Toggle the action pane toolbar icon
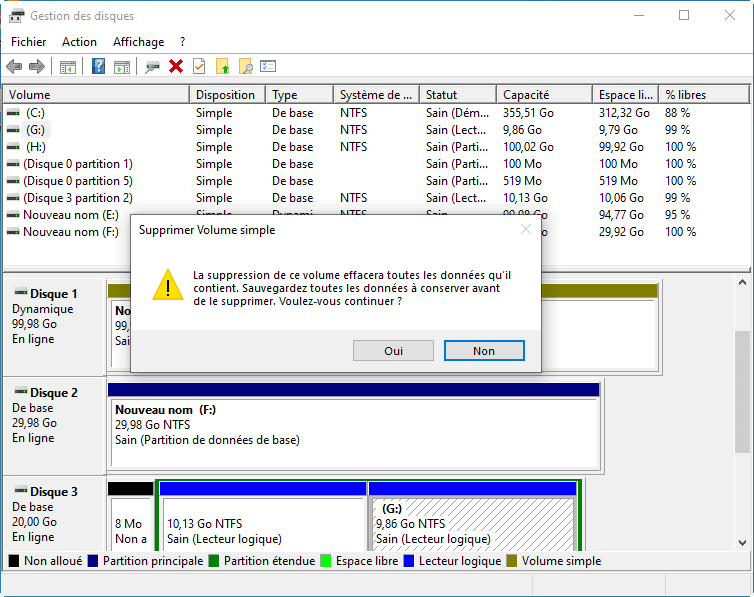This screenshot has height=597, width=754. coord(122,66)
